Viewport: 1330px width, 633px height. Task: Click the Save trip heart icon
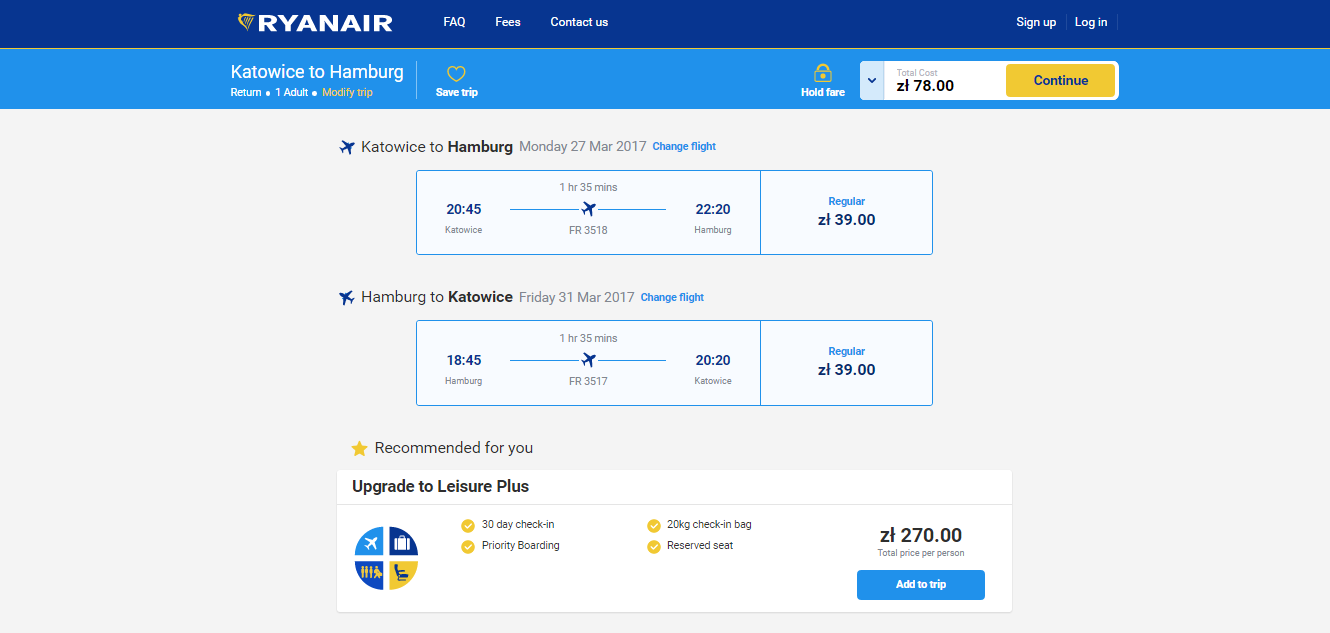[x=456, y=74]
